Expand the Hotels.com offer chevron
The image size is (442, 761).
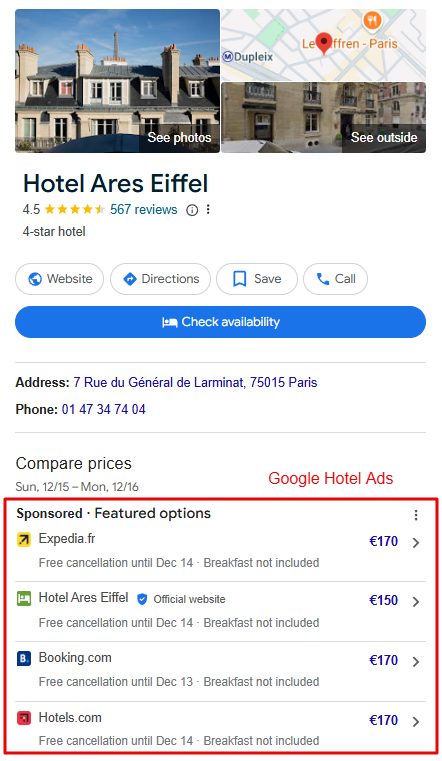coord(416,722)
